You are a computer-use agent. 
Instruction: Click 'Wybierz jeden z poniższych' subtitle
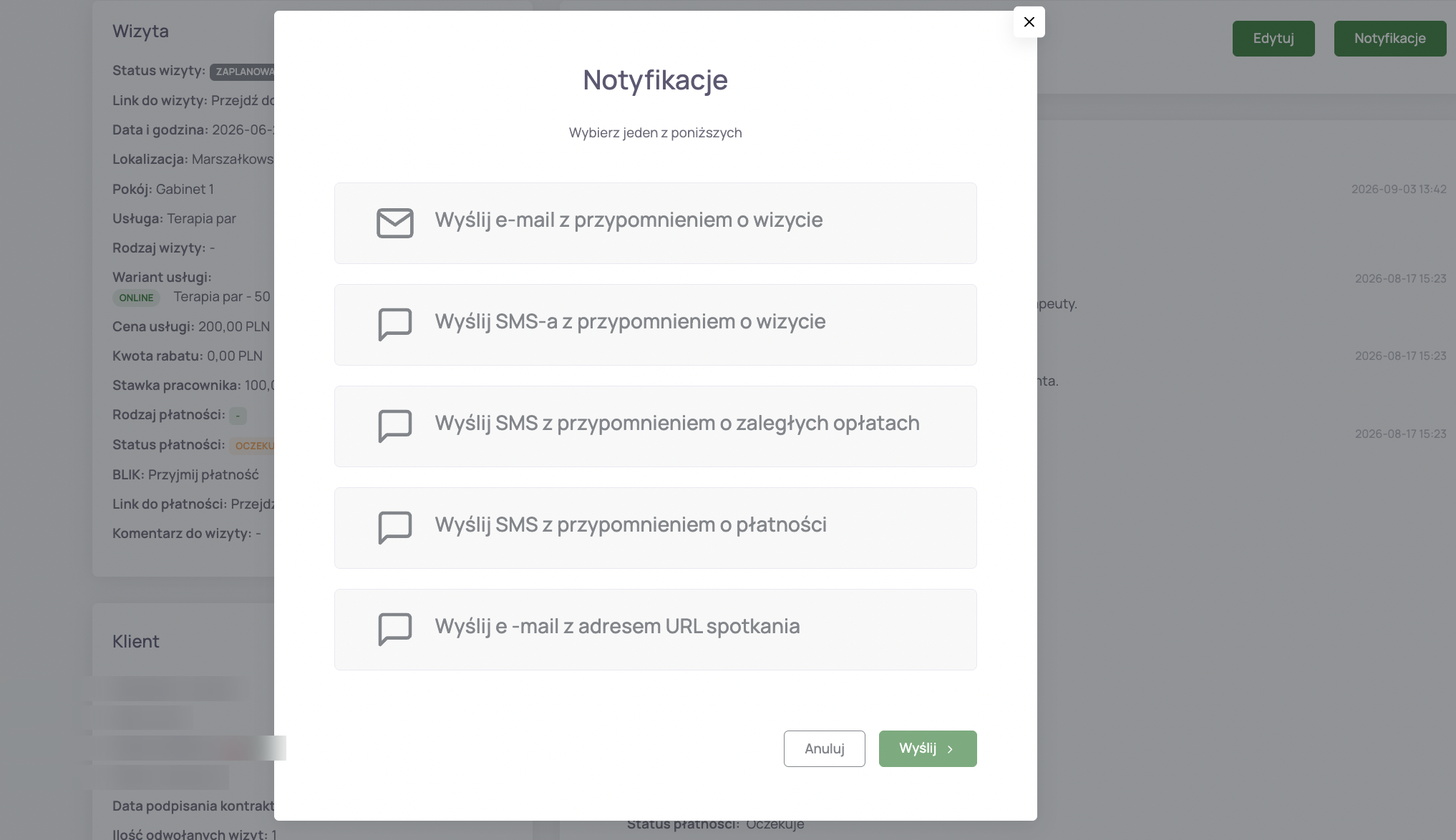pos(656,132)
